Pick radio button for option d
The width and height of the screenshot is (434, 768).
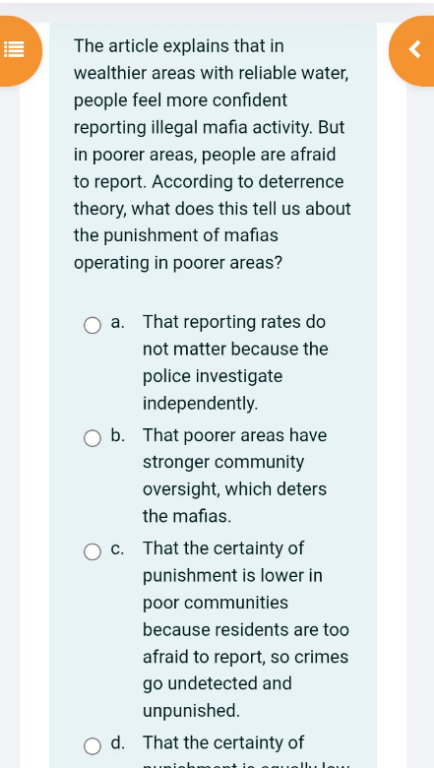92,745
